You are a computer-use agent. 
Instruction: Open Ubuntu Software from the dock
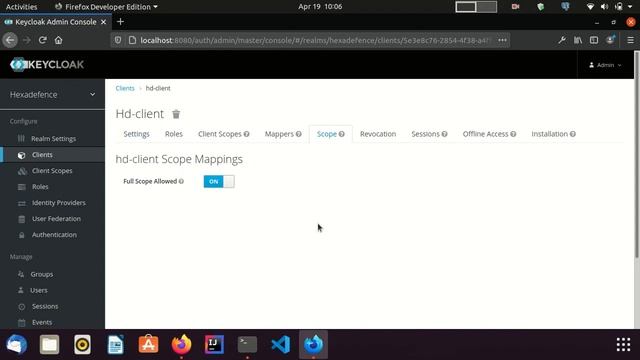[x=148, y=344]
